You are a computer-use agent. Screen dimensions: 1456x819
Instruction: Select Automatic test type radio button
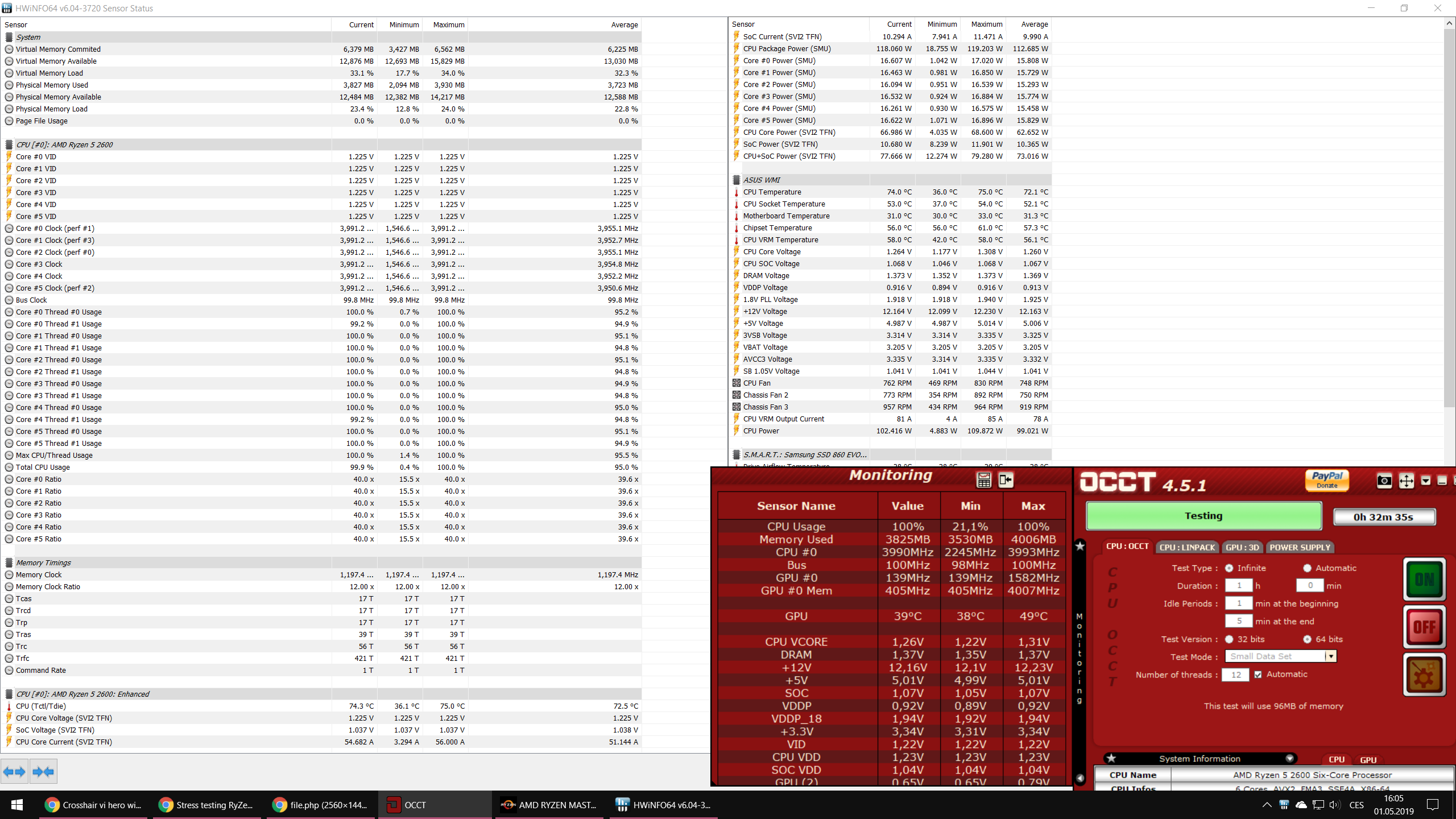tap(1307, 568)
